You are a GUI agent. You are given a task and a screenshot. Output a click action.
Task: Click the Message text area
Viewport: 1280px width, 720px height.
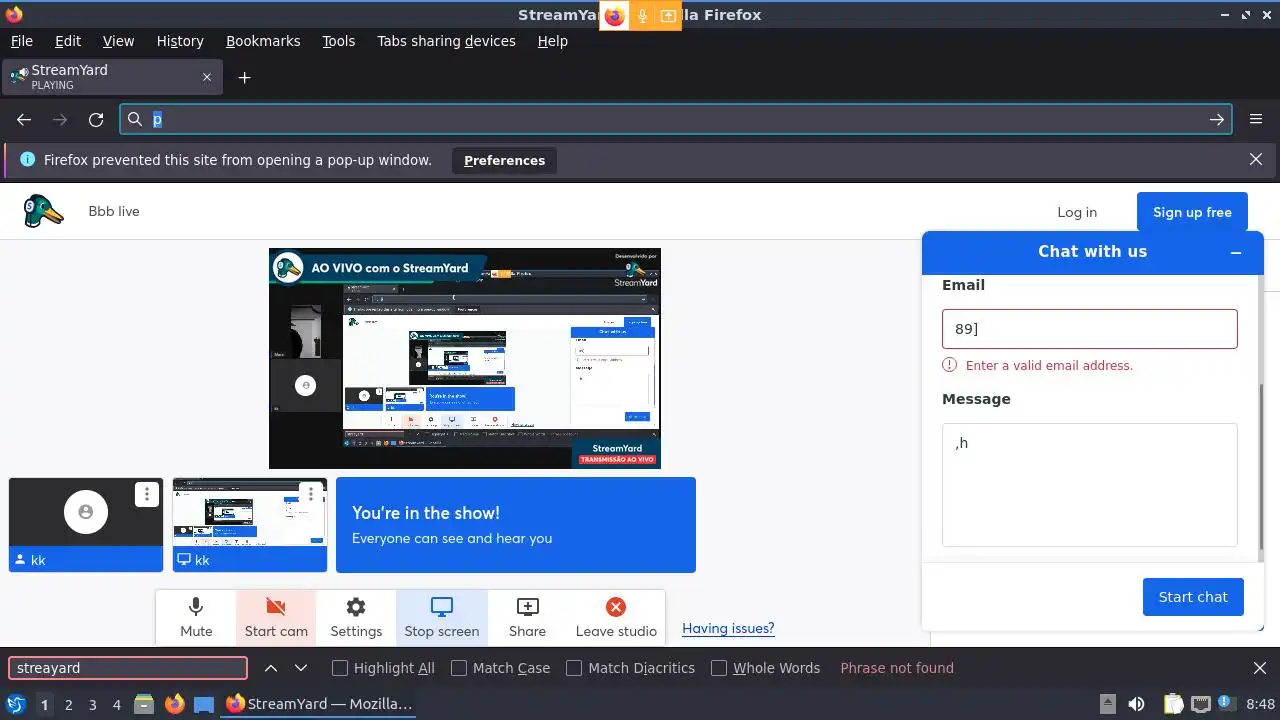point(1089,485)
